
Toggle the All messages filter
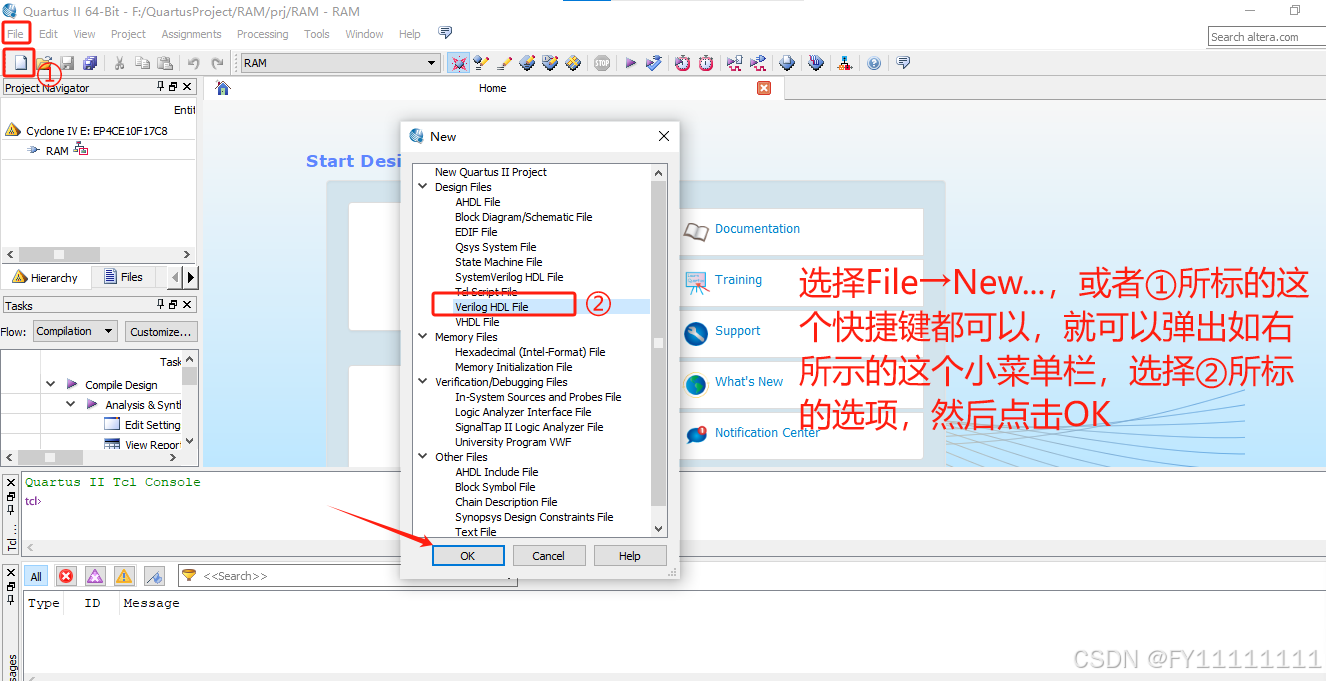coord(36,576)
